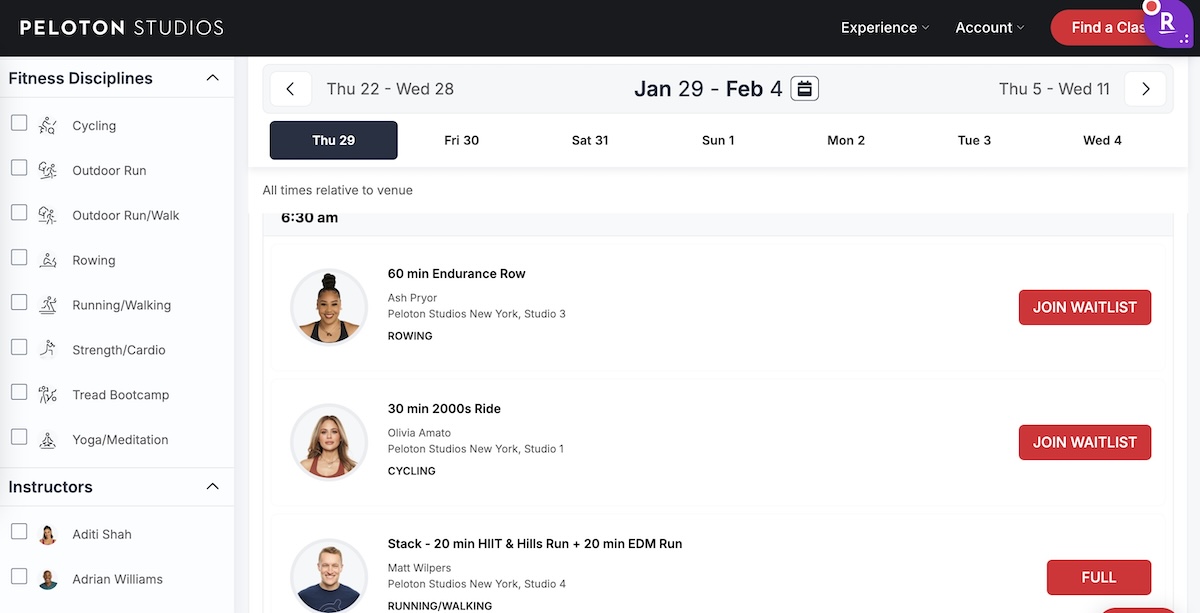Select the Fri 30 day tab
This screenshot has width=1200, height=613.
(462, 140)
